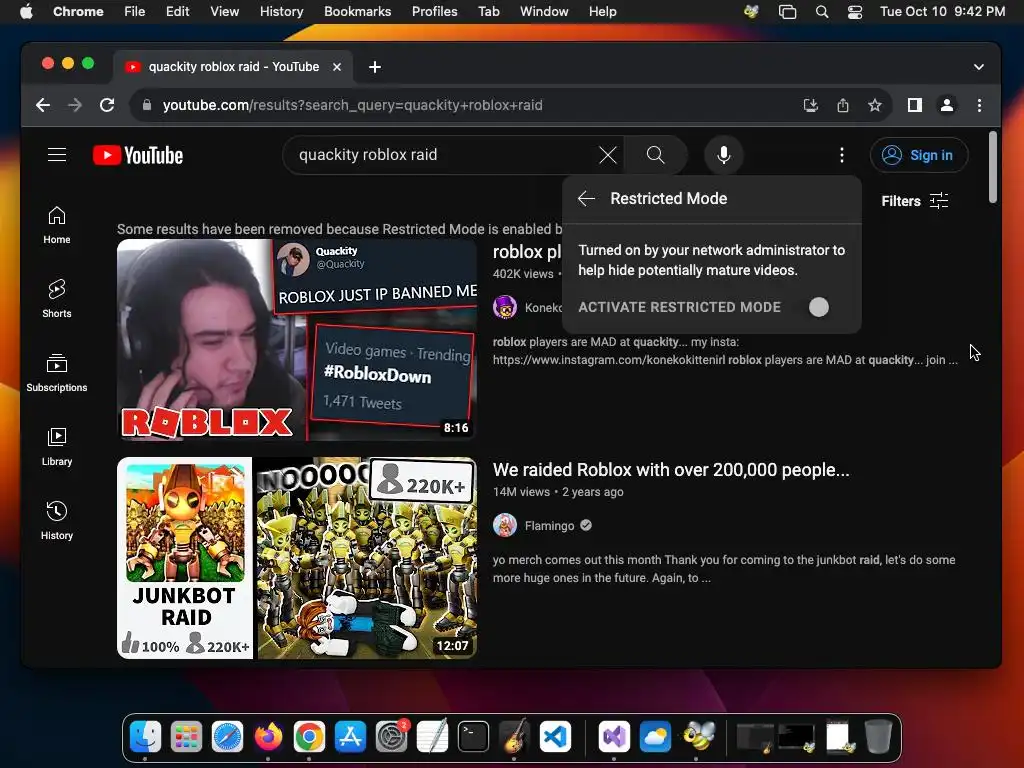Open macOS Control Center icon
This screenshot has height=768, width=1024.
(854, 12)
